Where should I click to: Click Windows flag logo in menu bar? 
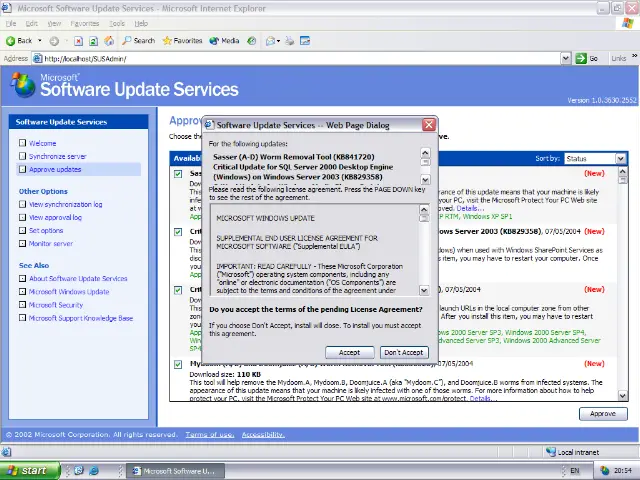click(x=627, y=23)
